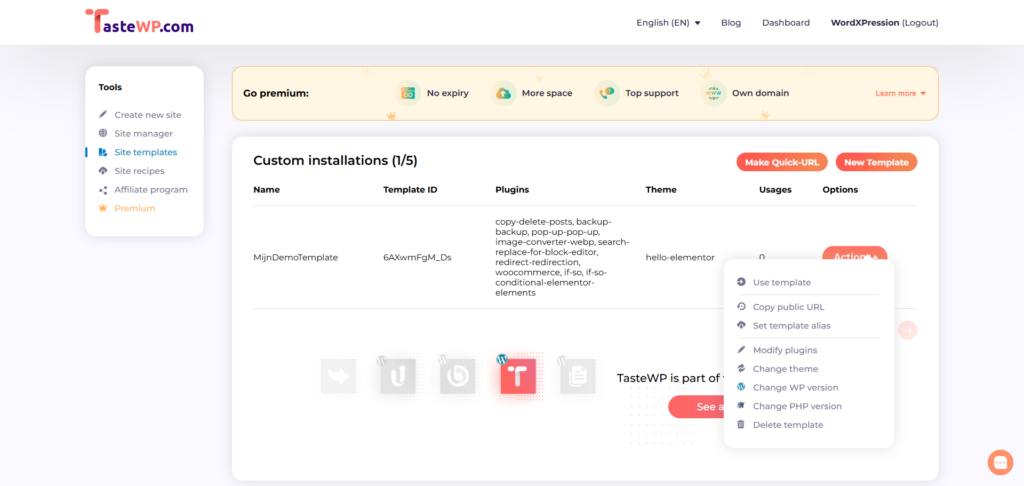Click the Usages column header
This screenshot has height=486, width=1024.
[775, 189]
